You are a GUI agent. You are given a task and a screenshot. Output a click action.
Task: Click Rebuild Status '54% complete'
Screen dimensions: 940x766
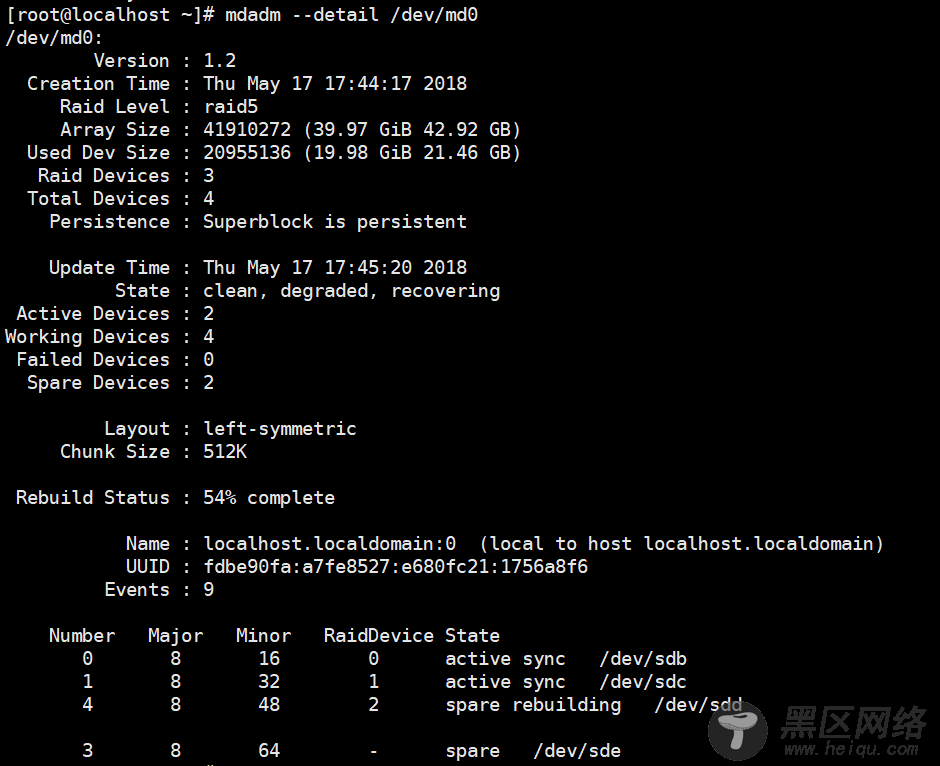(x=269, y=497)
